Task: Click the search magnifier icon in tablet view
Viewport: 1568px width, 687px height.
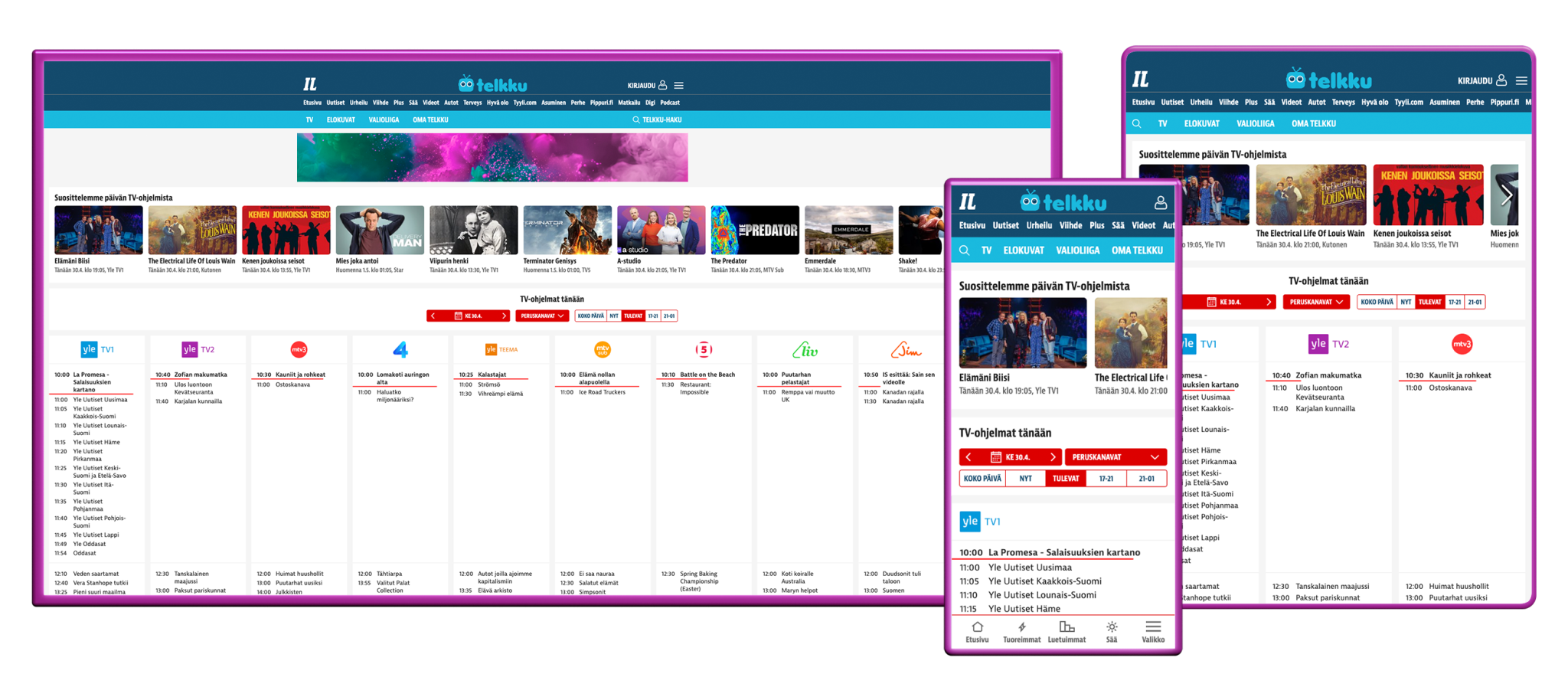Action: pyautogui.click(x=1137, y=123)
